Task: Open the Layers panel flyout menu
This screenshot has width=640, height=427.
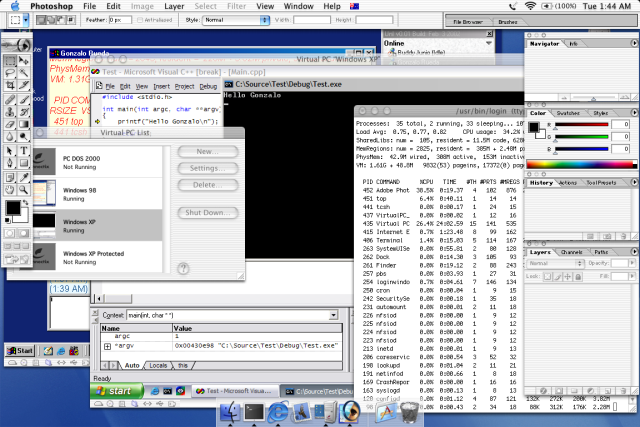Action: [x=634, y=251]
